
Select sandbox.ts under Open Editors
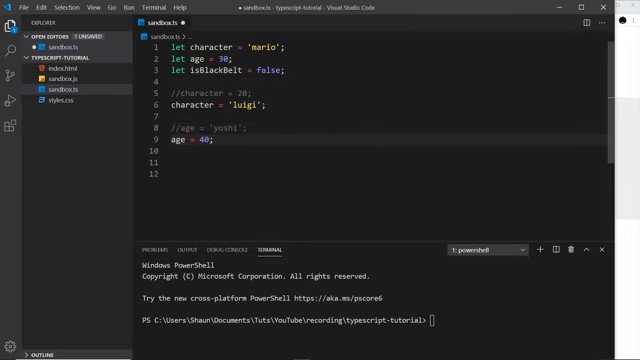point(63,47)
